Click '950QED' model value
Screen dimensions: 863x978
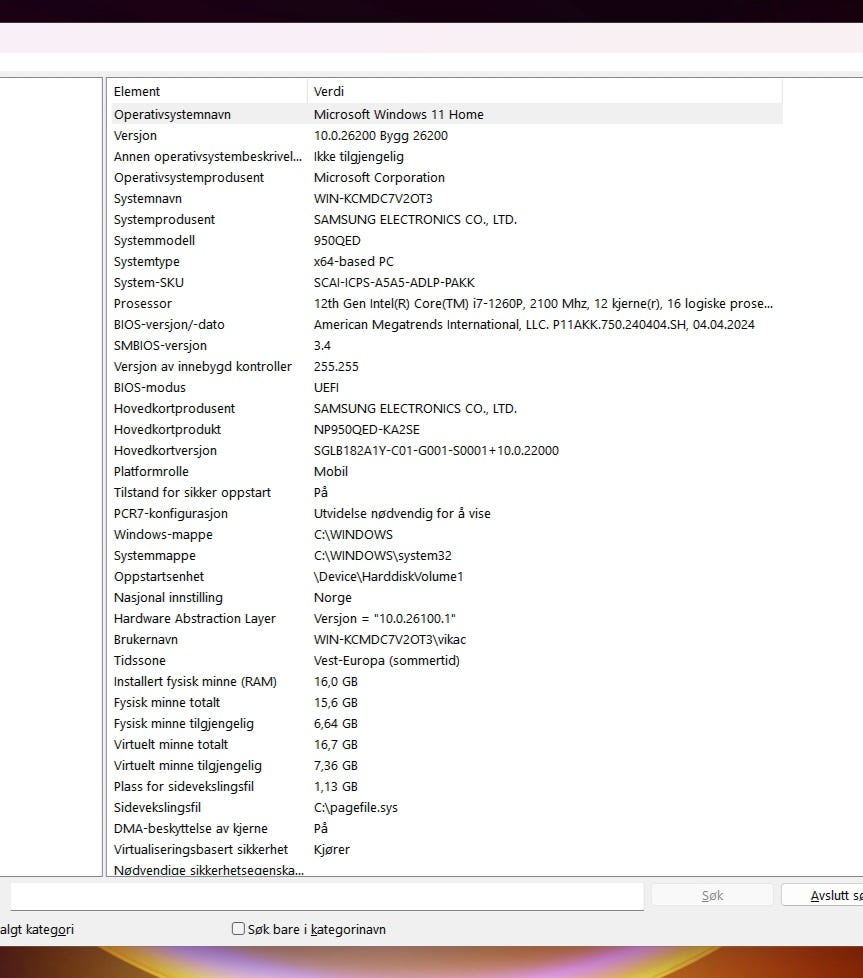(x=337, y=240)
